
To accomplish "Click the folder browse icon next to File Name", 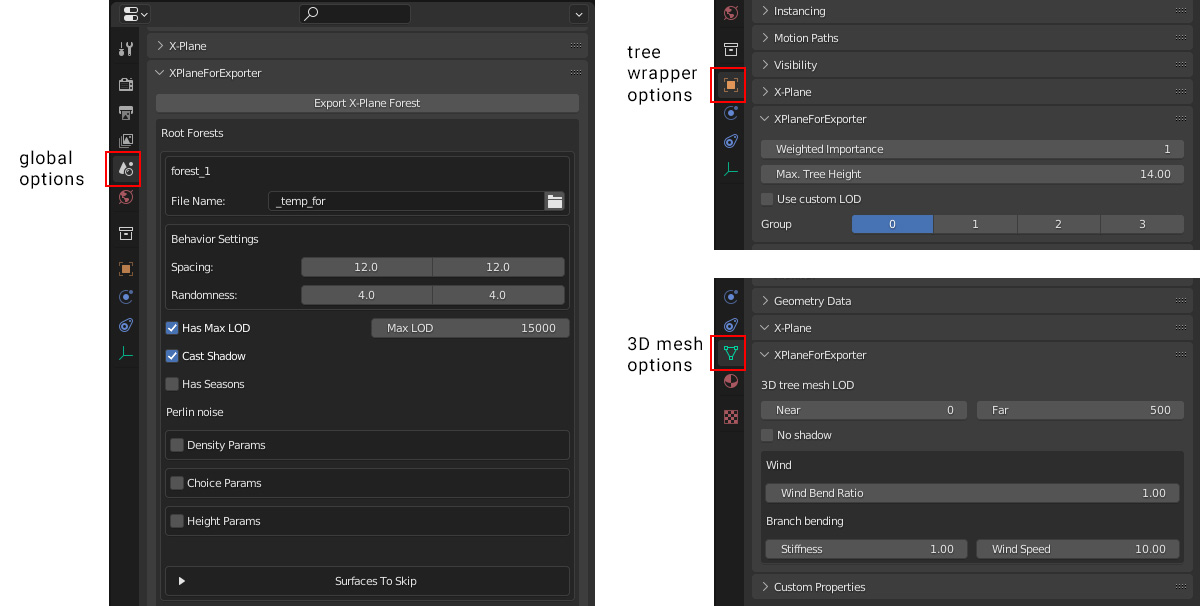I will click(555, 201).
